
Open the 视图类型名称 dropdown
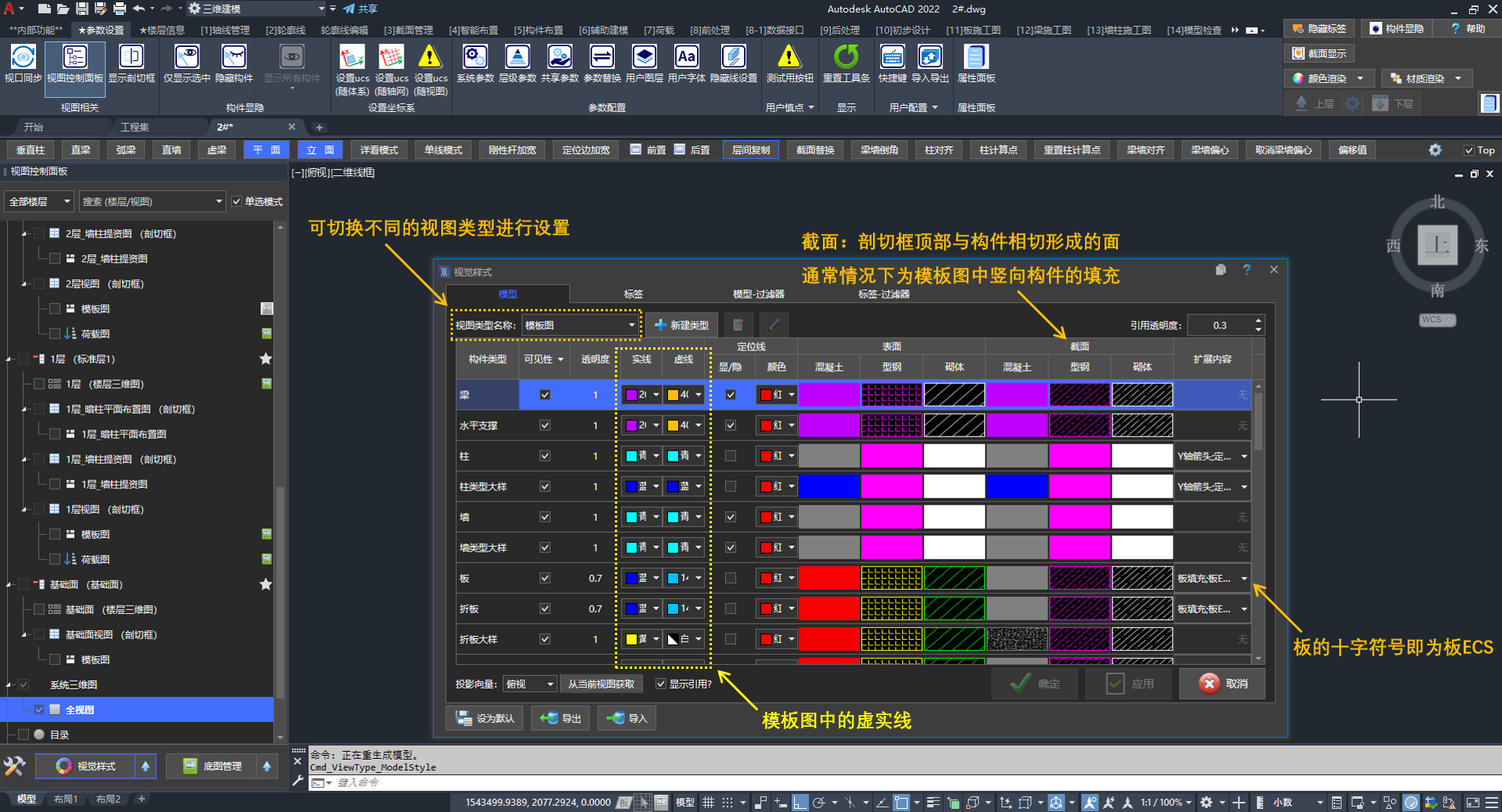(x=580, y=325)
